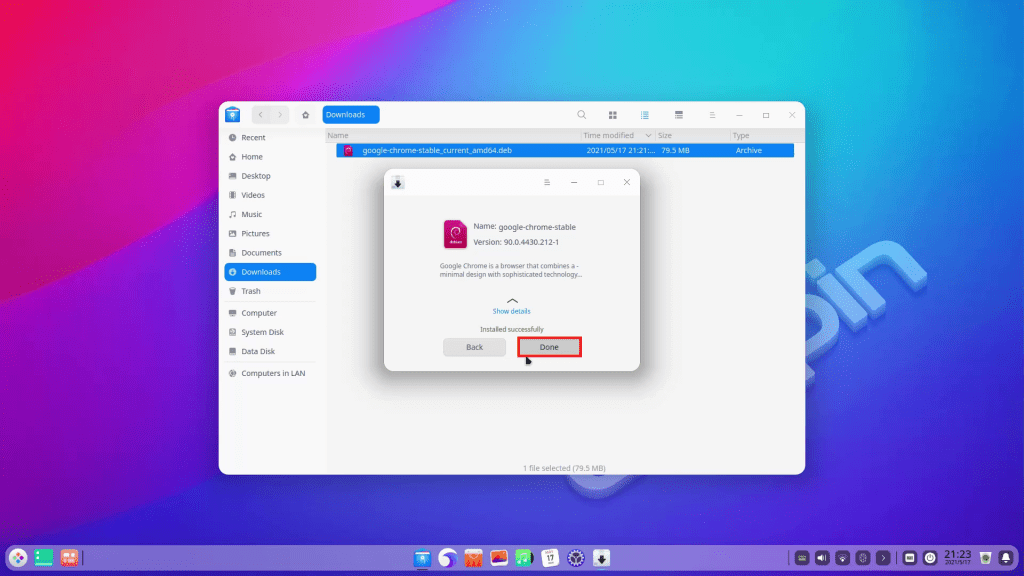Go back in file manager

(x=261, y=115)
